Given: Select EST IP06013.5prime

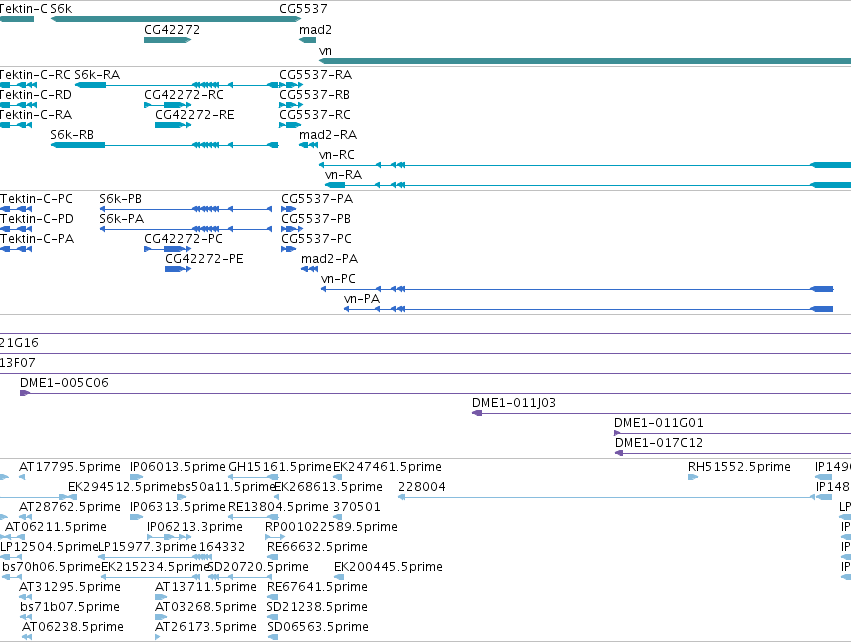Looking at the screenshot, I should [177, 467].
